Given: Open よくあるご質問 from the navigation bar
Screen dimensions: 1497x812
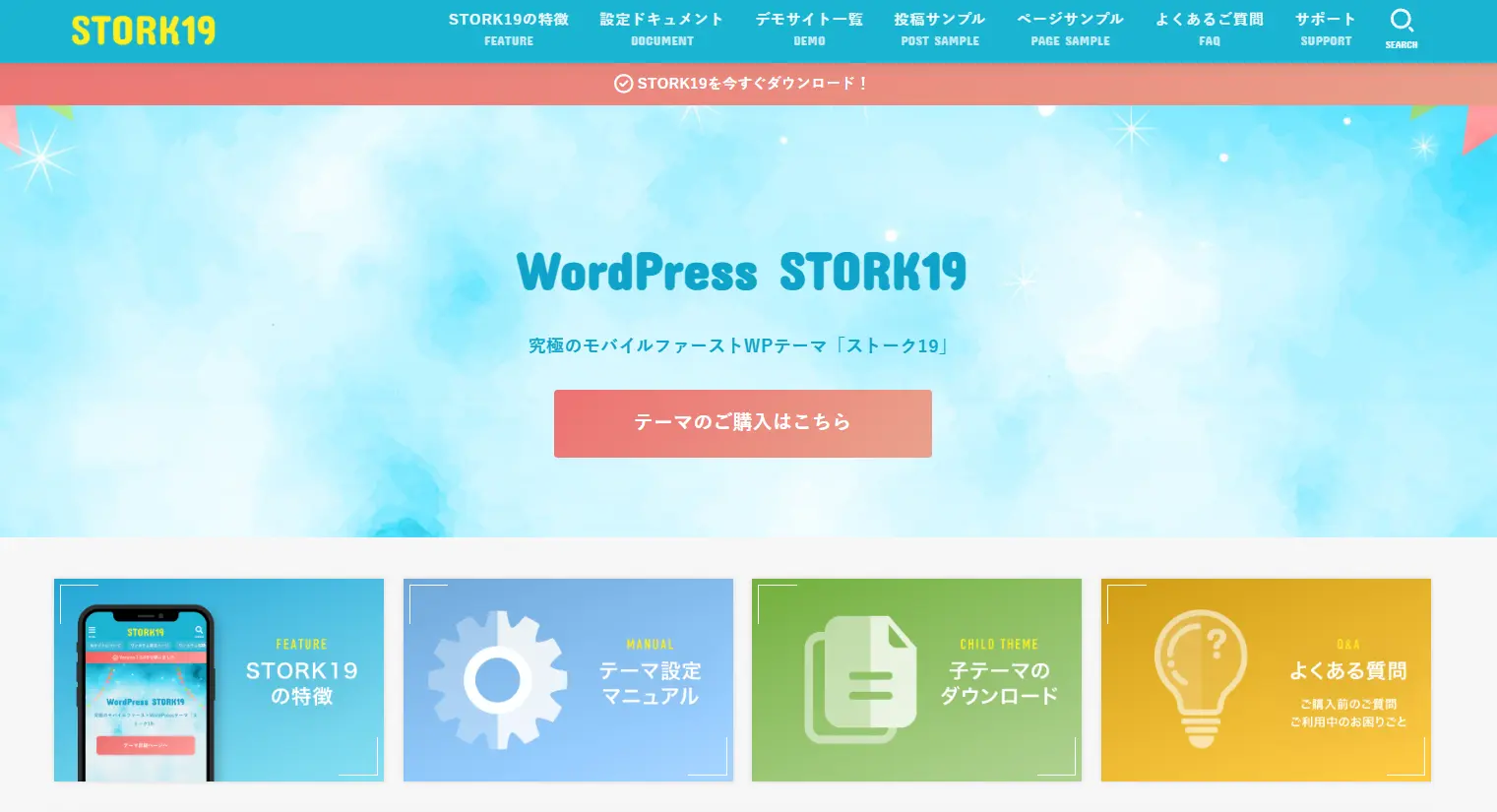Looking at the screenshot, I should coord(1209,18).
